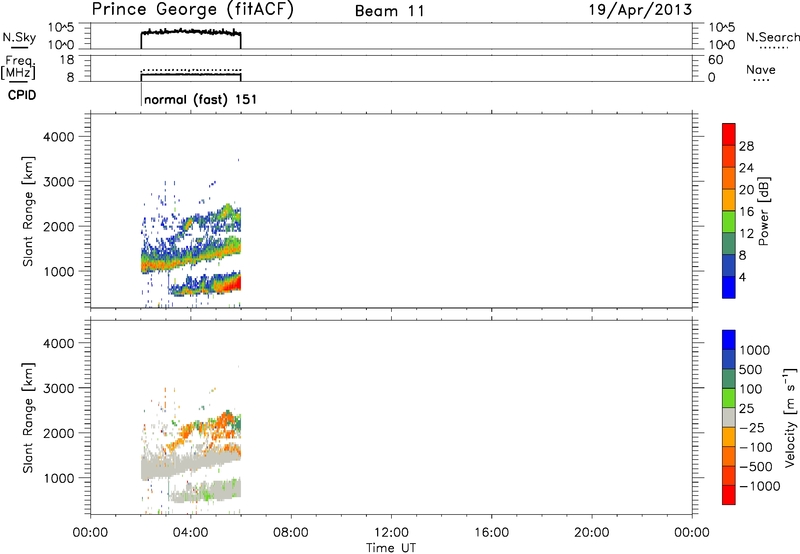
Task: Click the red top of power colorbar
Action: 729,134
